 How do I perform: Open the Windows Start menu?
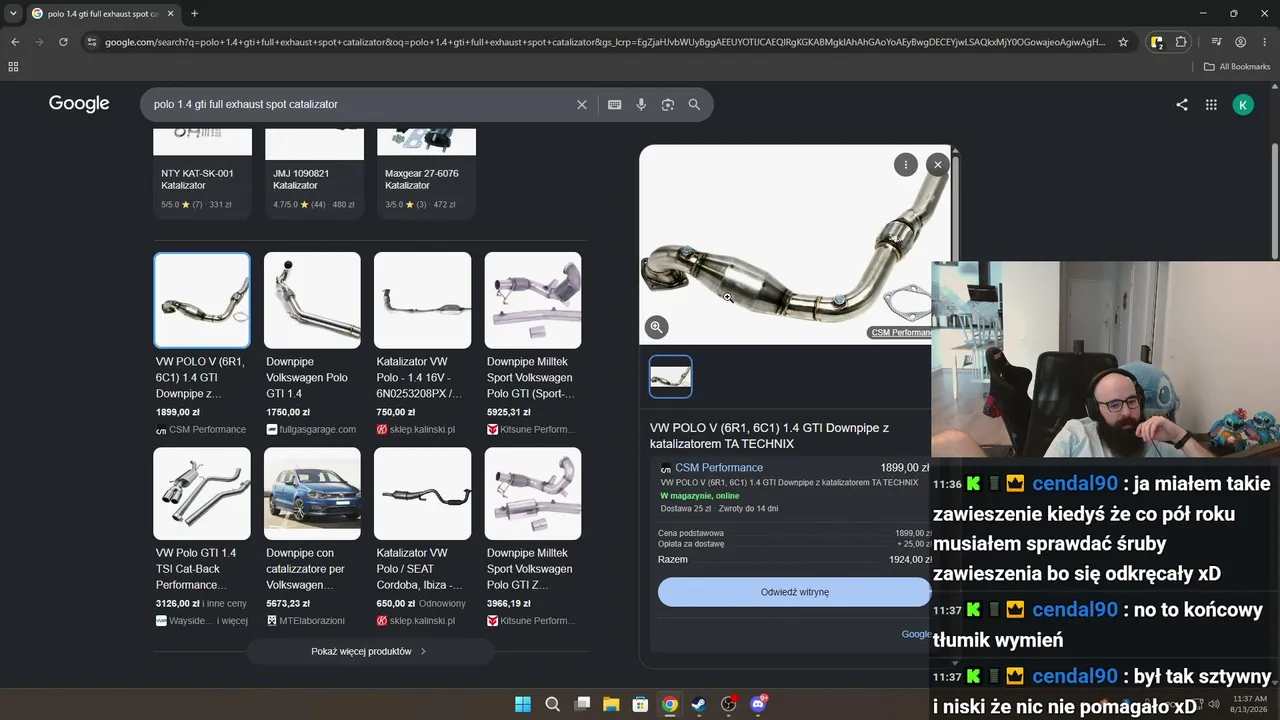coord(523,704)
